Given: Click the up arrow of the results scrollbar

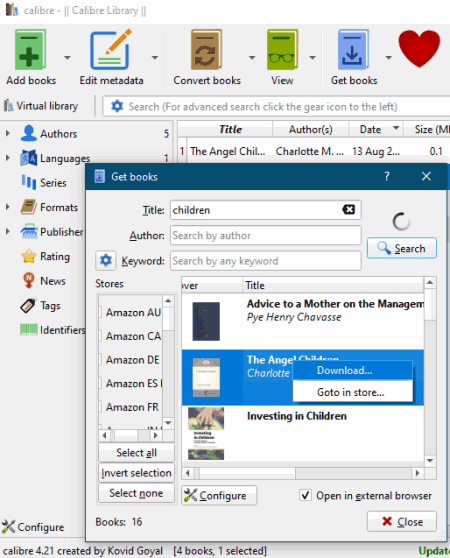Looking at the screenshot, I should 430,283.
